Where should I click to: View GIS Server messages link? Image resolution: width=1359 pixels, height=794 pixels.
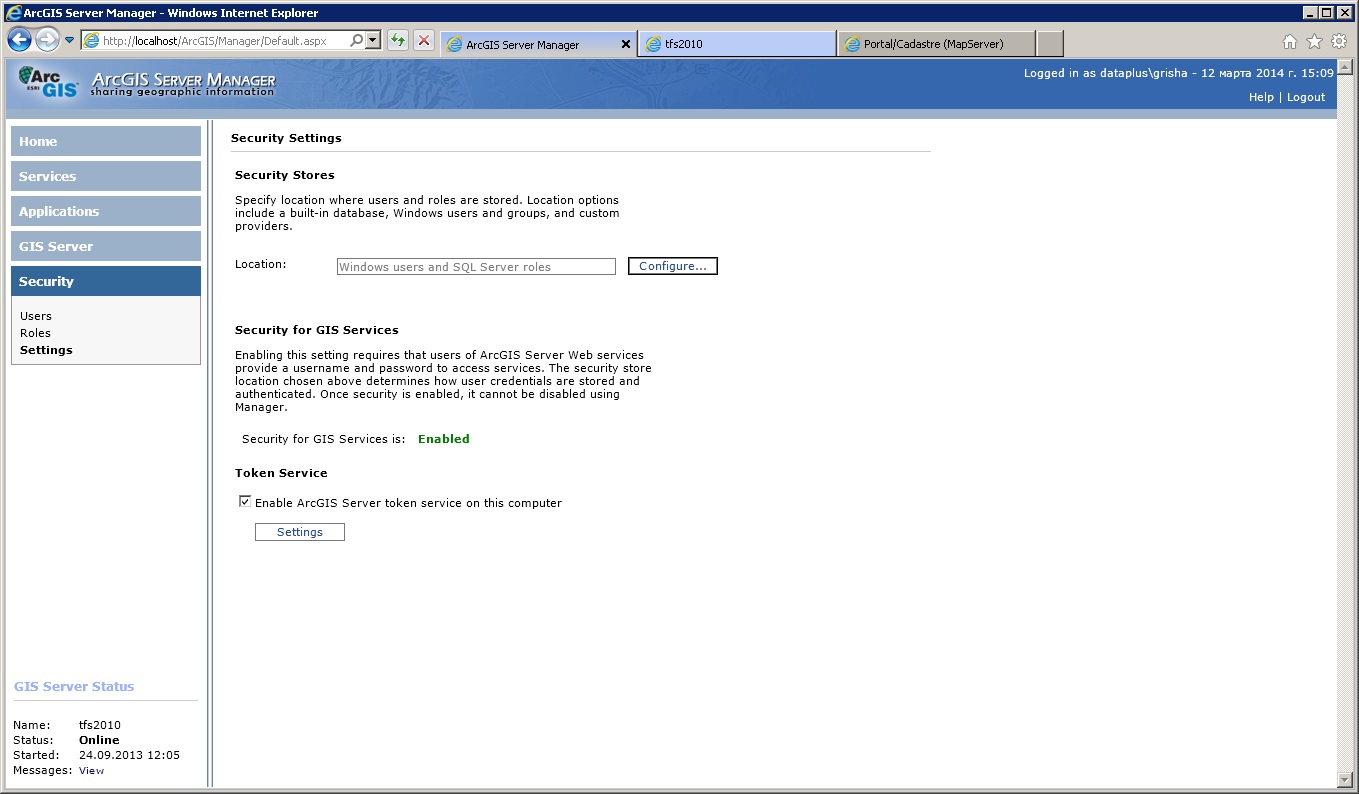coord(91,771)
